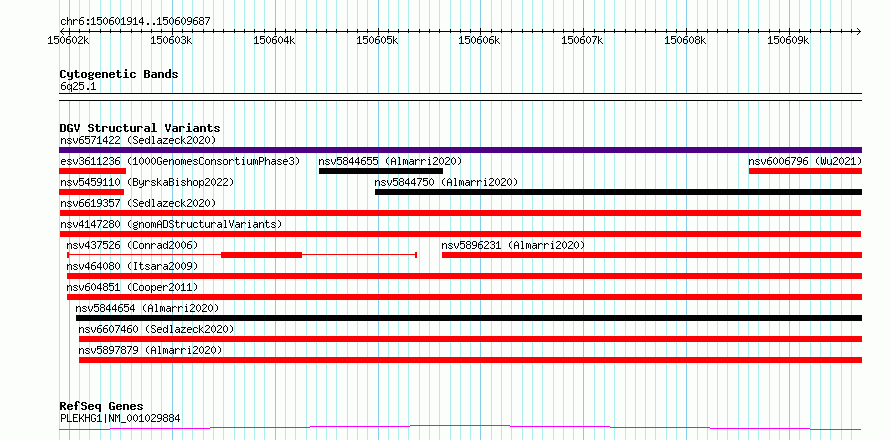The image size is (890, 440).
Task: Open nsv6006796 (Wu2021) variant label
Action: click(x=805, y=161)
